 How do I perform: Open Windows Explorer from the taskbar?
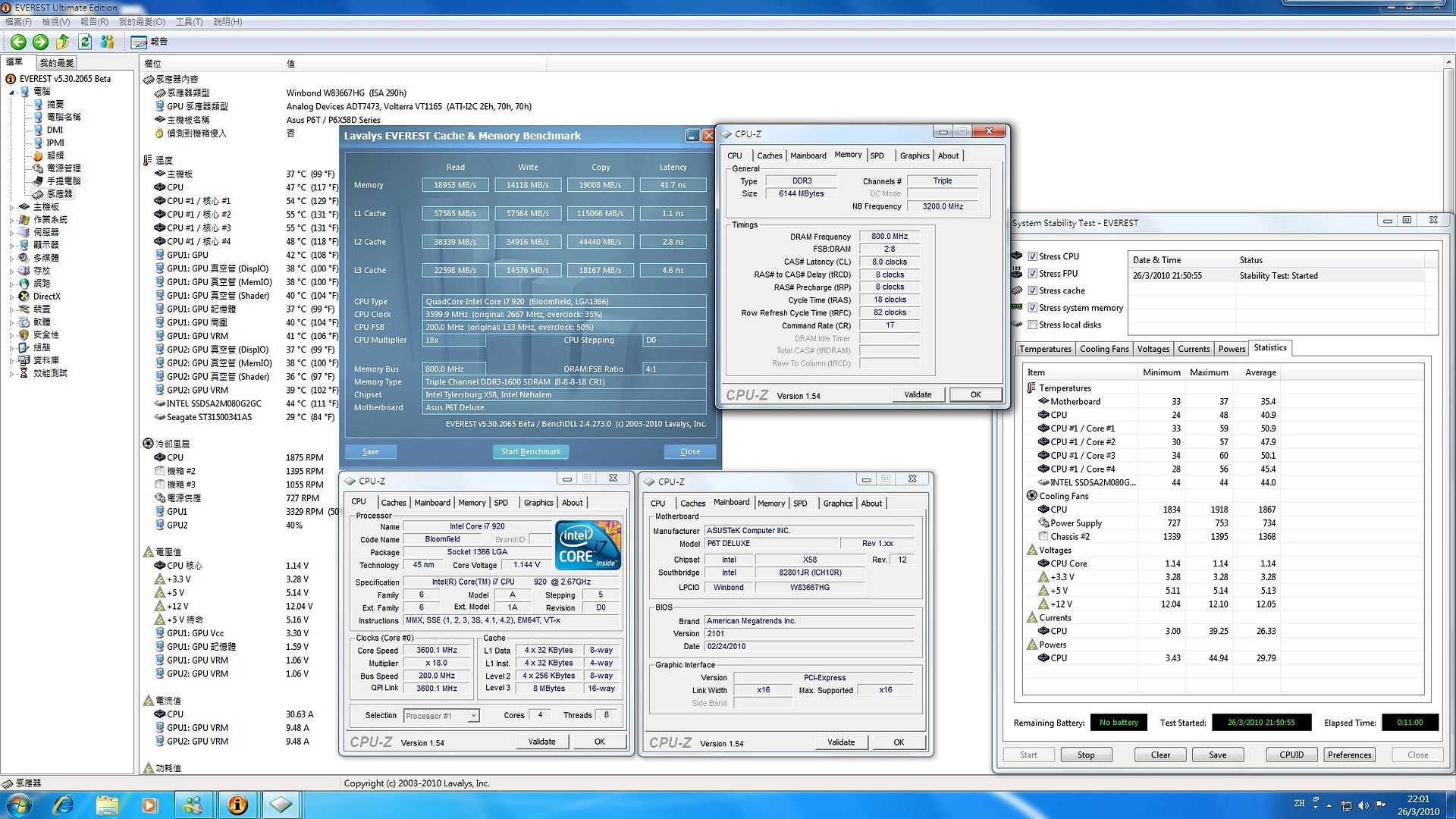107,805
